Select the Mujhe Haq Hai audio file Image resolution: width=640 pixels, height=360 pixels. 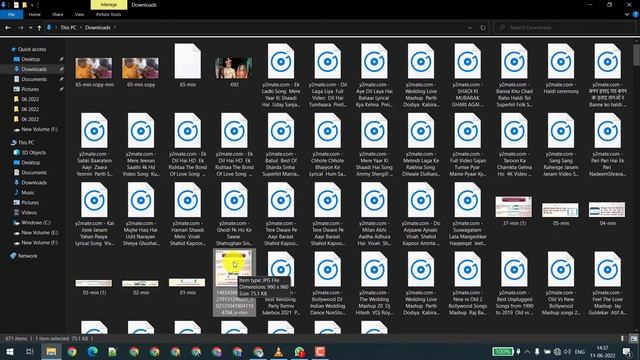pyautogui.click(x=141, y=214)
